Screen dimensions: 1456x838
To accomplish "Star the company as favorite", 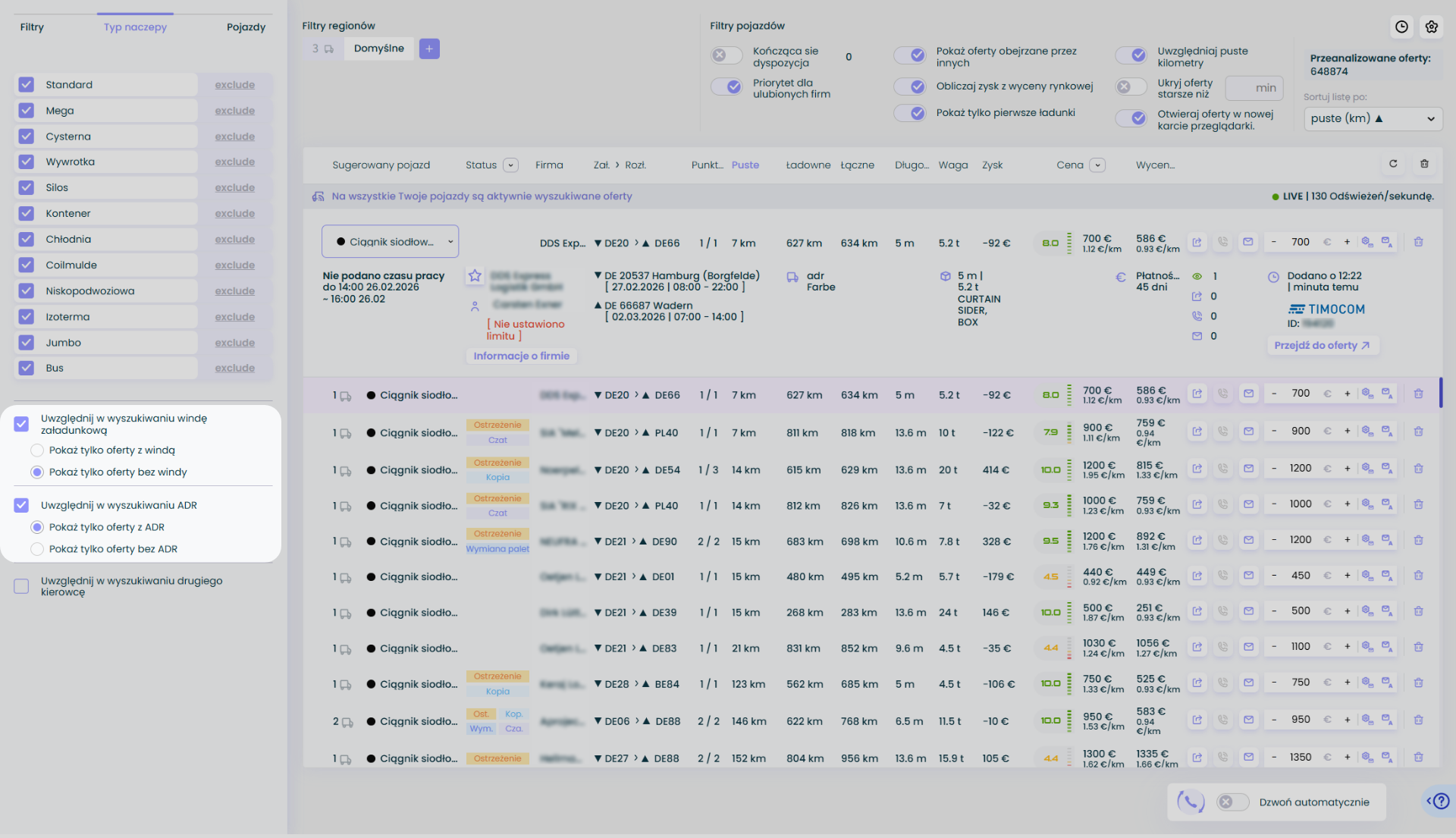I will click(x=475, y=276).
